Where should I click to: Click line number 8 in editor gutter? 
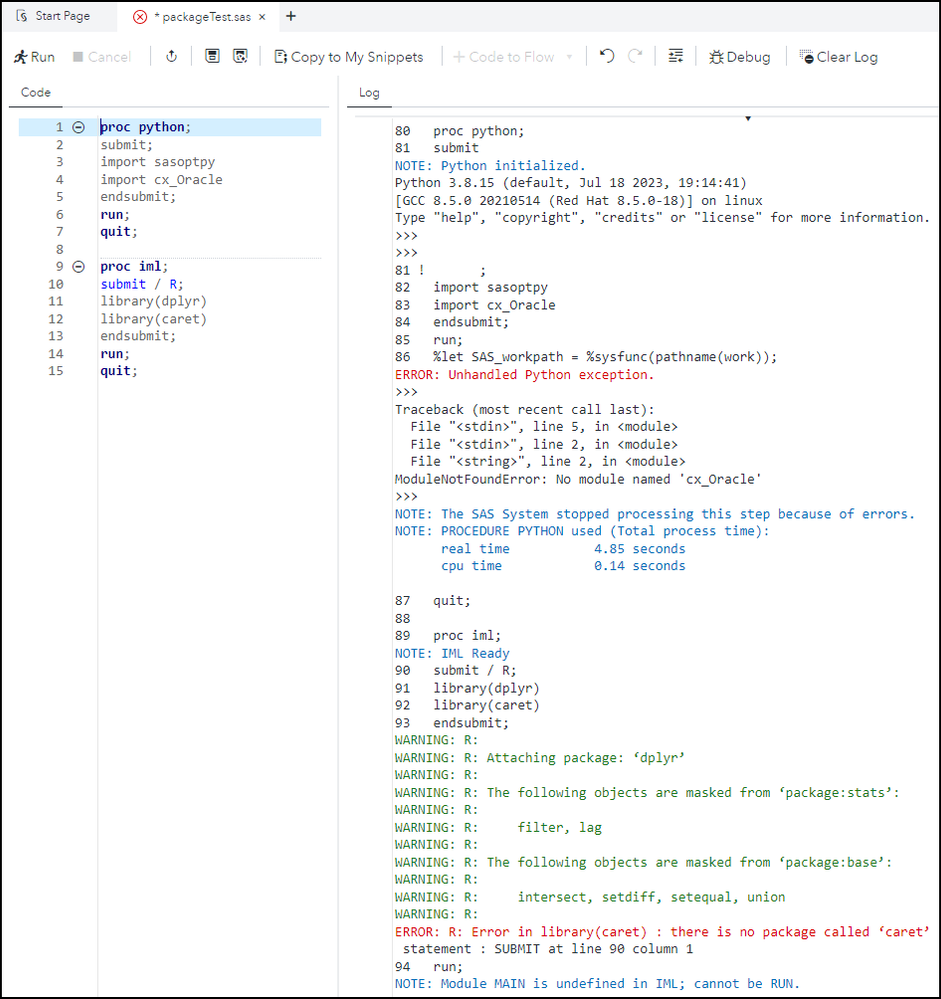coord(59,249)
